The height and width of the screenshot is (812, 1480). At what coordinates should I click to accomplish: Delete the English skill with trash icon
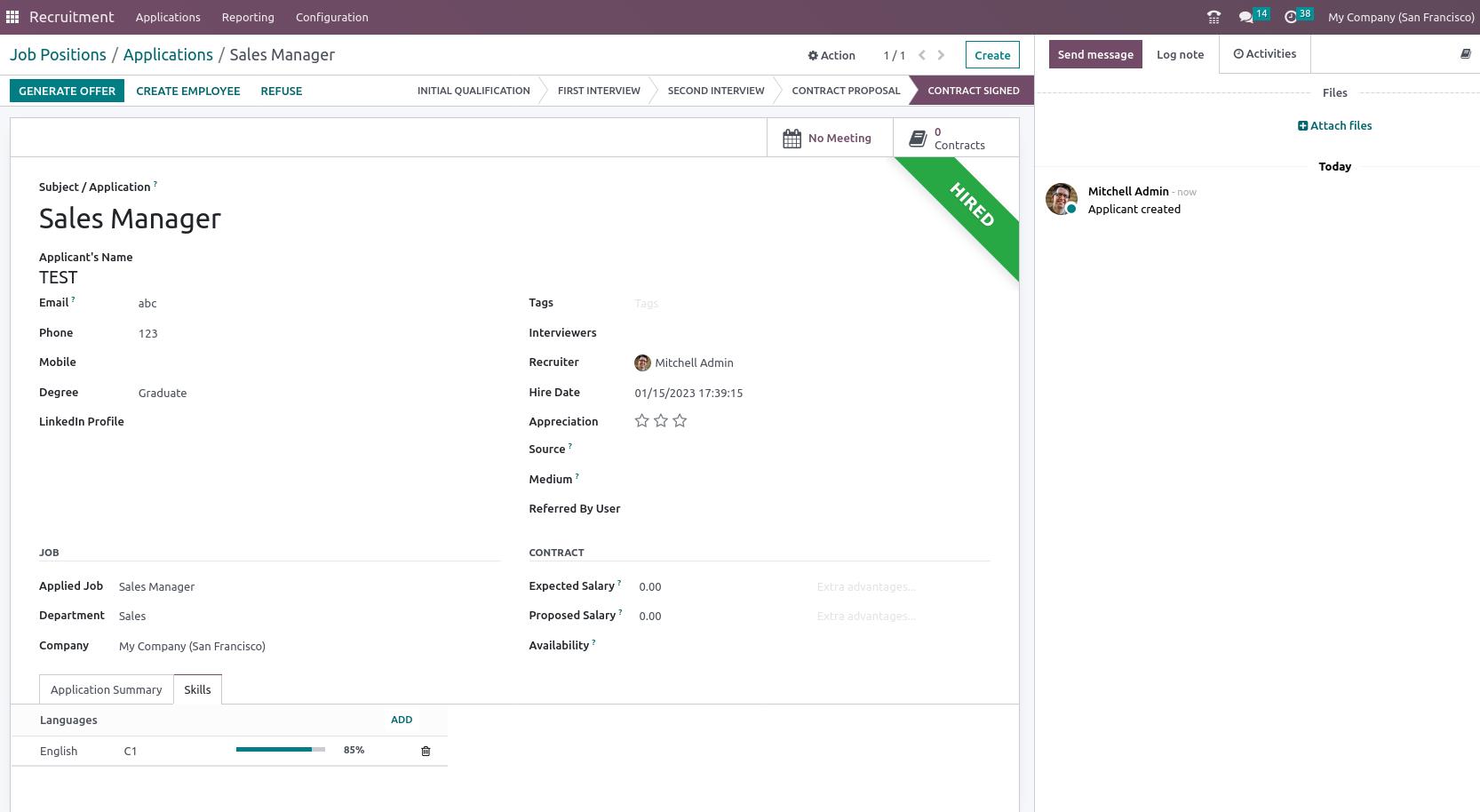point(426,751)
